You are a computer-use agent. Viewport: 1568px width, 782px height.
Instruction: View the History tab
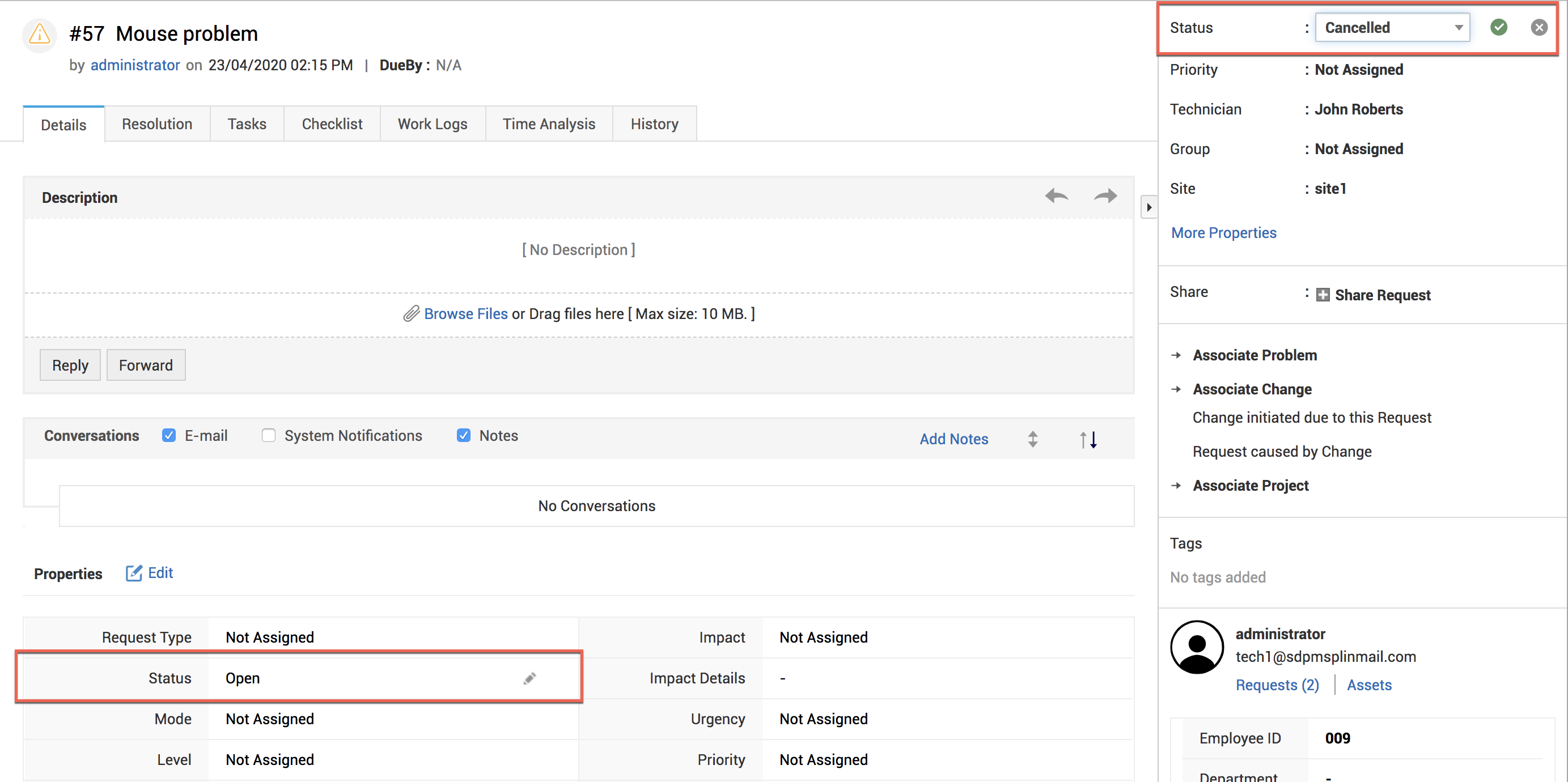[x=654, y=124]
